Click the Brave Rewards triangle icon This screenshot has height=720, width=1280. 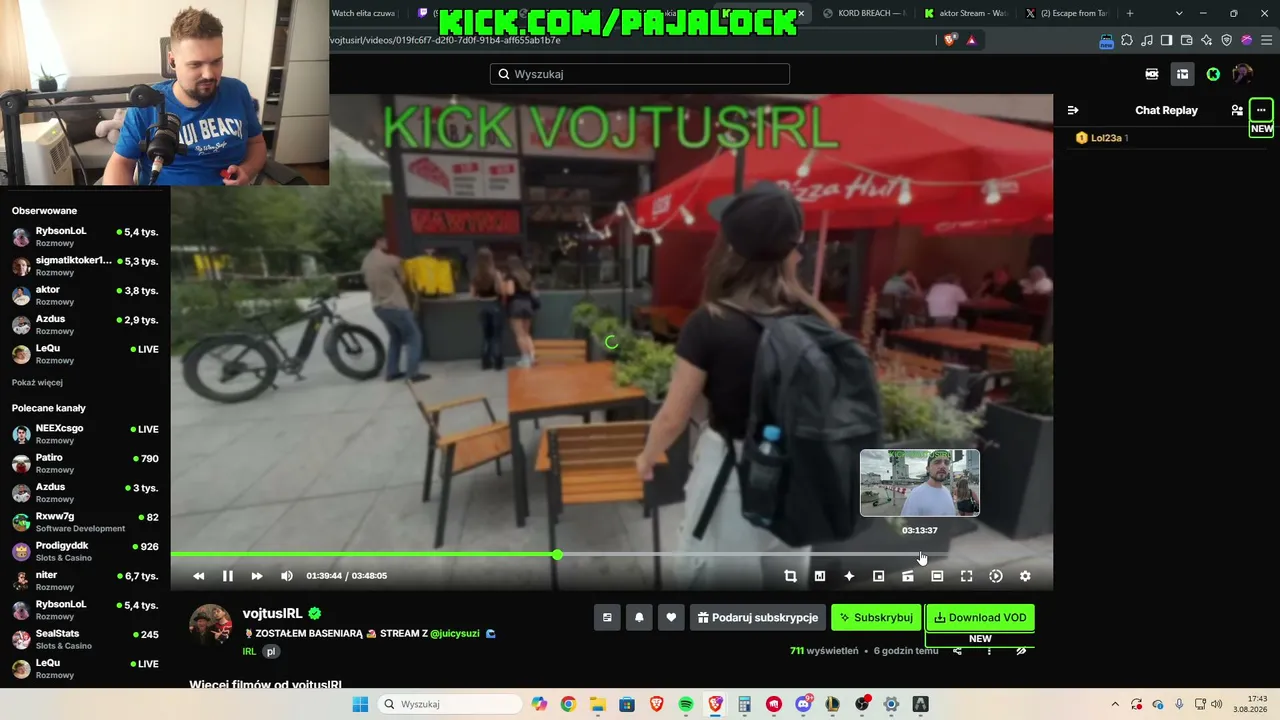[971, 40]
